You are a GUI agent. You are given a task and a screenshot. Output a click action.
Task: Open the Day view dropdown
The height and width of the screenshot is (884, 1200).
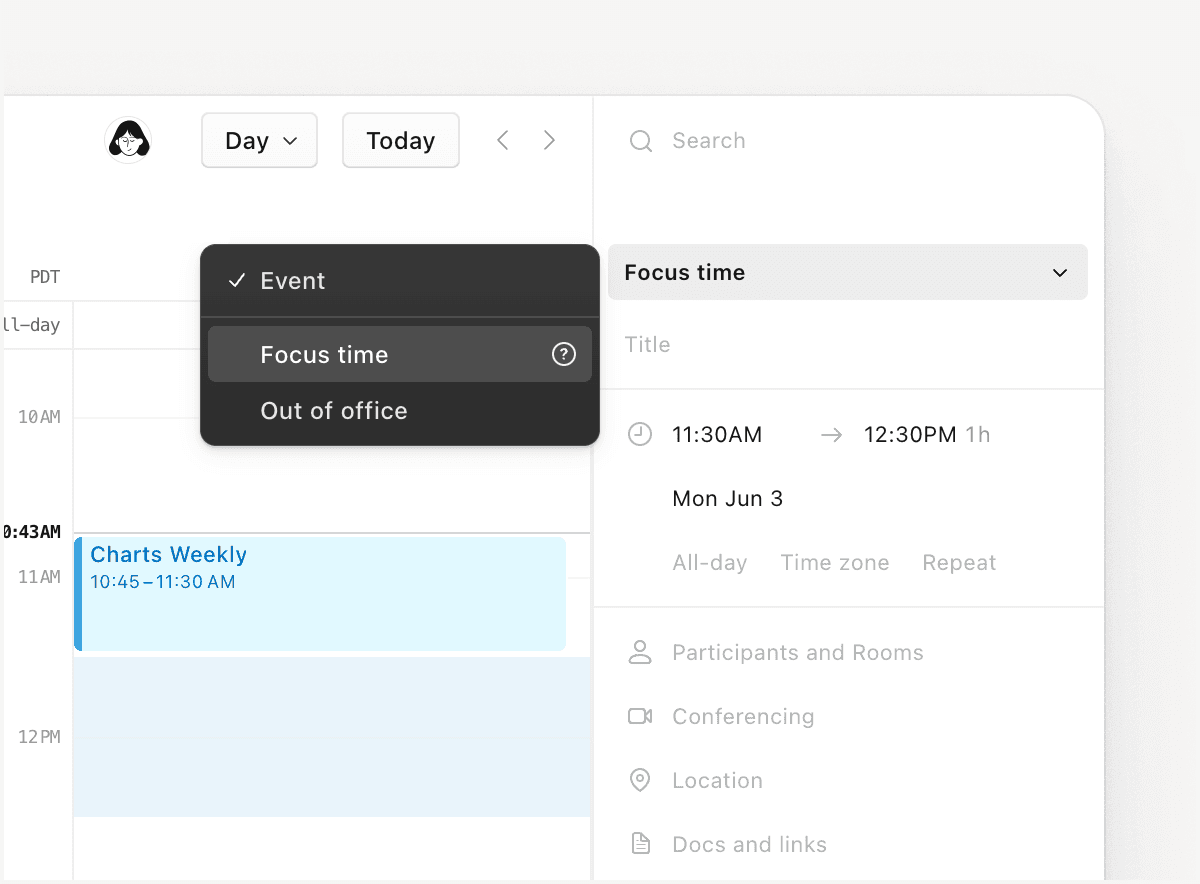259,140
